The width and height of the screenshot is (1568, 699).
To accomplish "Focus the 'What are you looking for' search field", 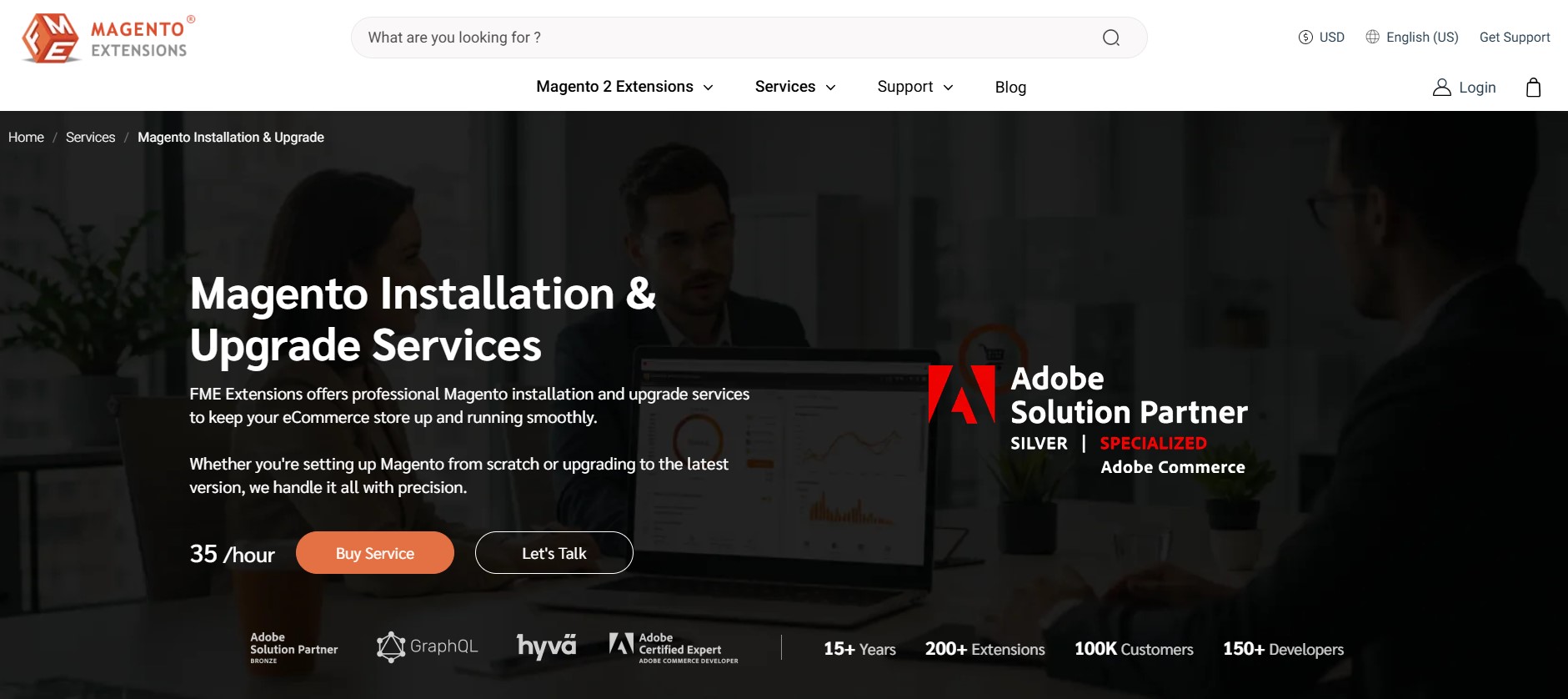I will (x=725, y=38).
